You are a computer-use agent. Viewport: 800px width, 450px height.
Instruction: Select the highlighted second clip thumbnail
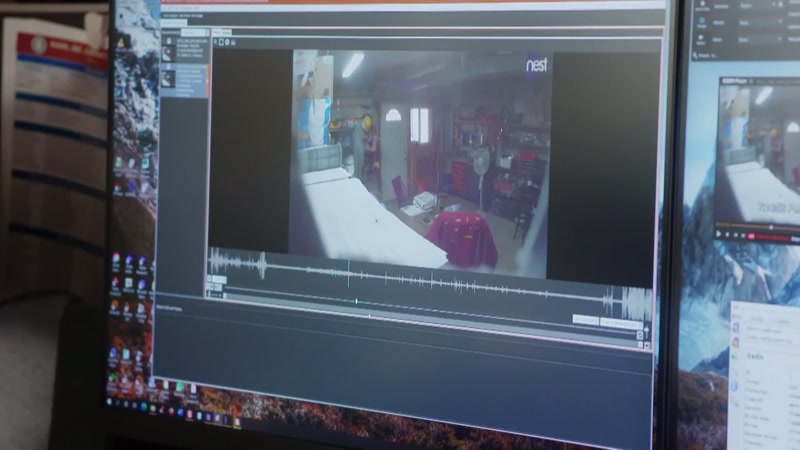168,79
